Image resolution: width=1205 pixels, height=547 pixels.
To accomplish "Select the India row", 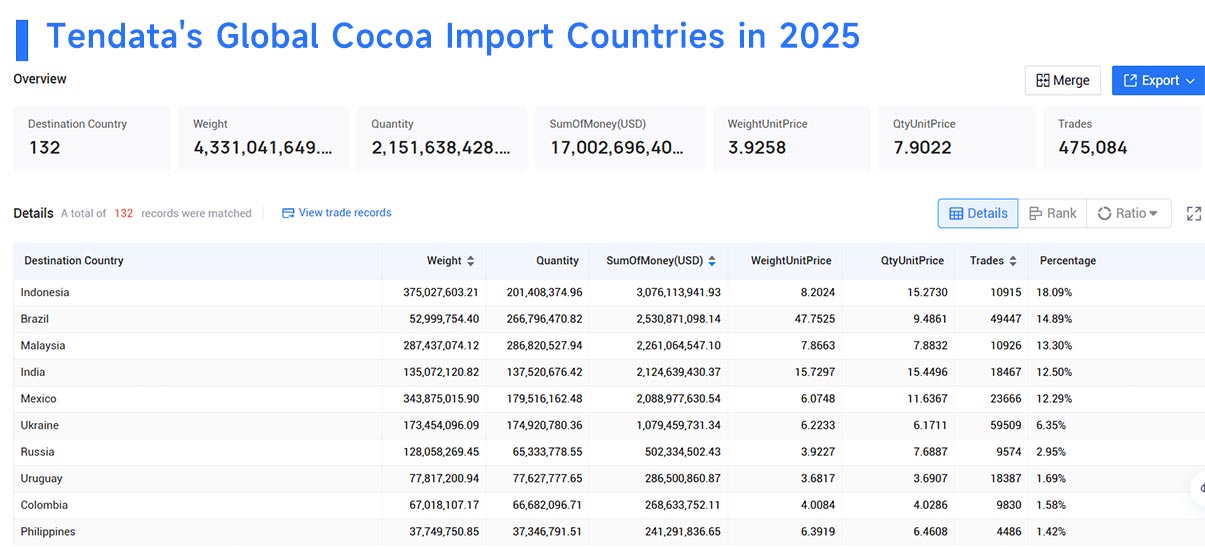I will (x=609, y=372).
